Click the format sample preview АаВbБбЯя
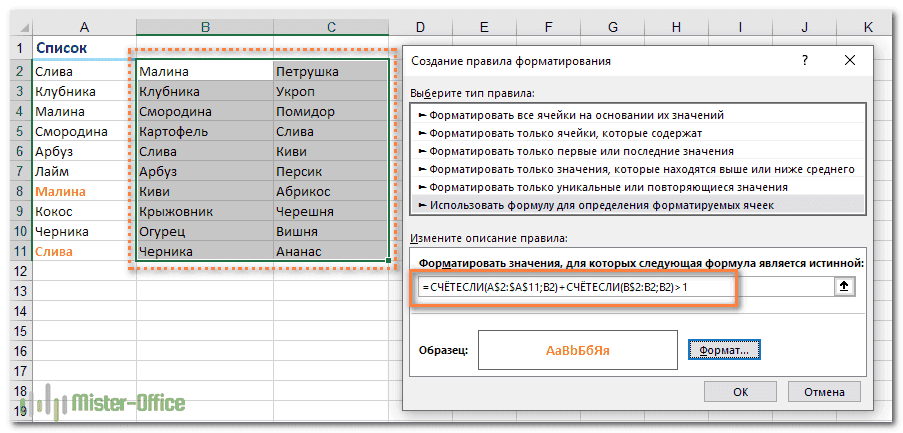The image size is (903, 433). (x=577, y=351)
